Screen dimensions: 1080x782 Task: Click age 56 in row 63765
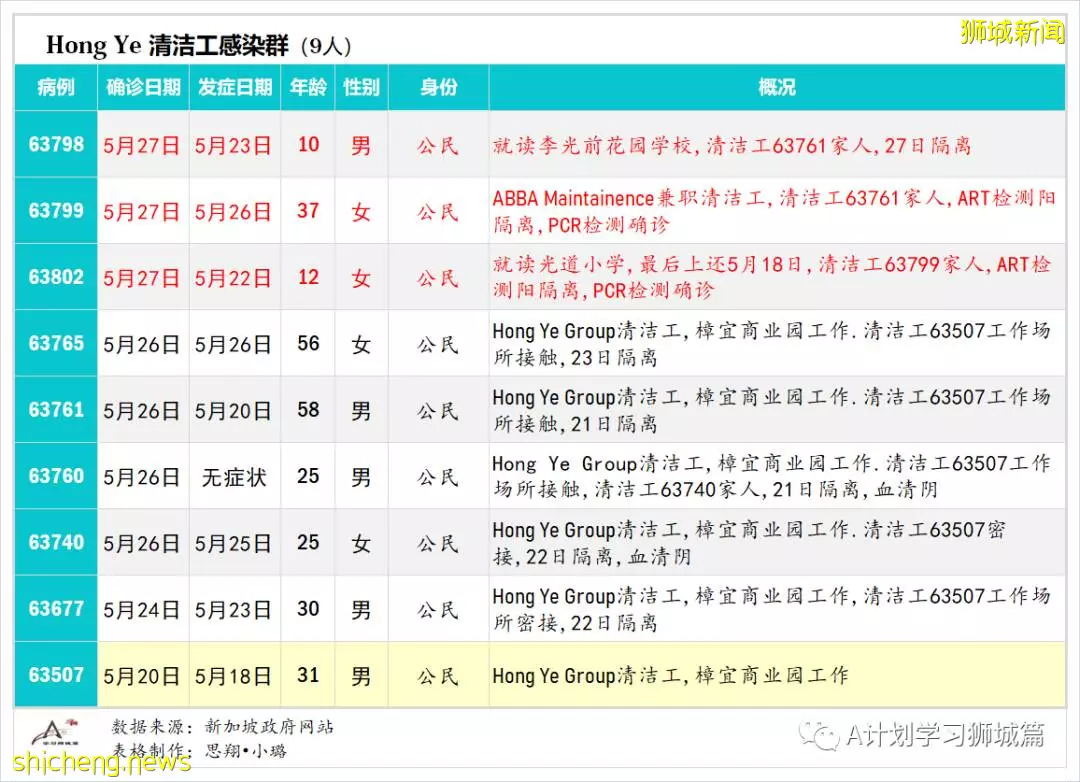pyautogui.click(x=308, y=343)
